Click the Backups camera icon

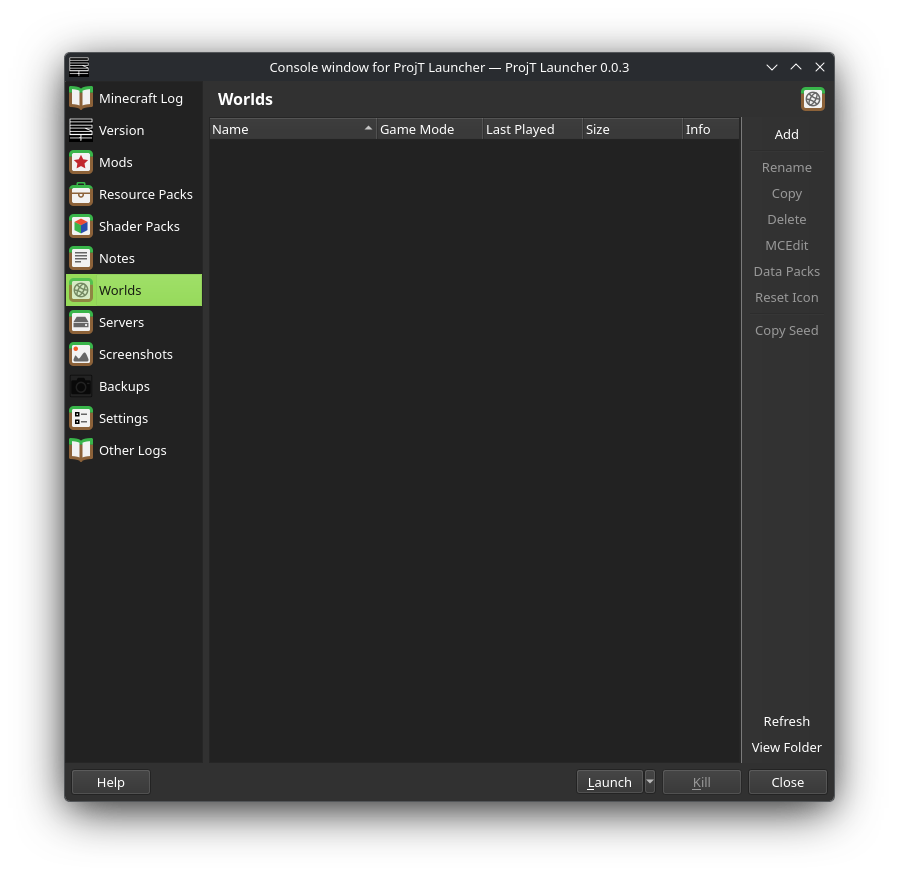pyautogui.click(x=81, y=386)
